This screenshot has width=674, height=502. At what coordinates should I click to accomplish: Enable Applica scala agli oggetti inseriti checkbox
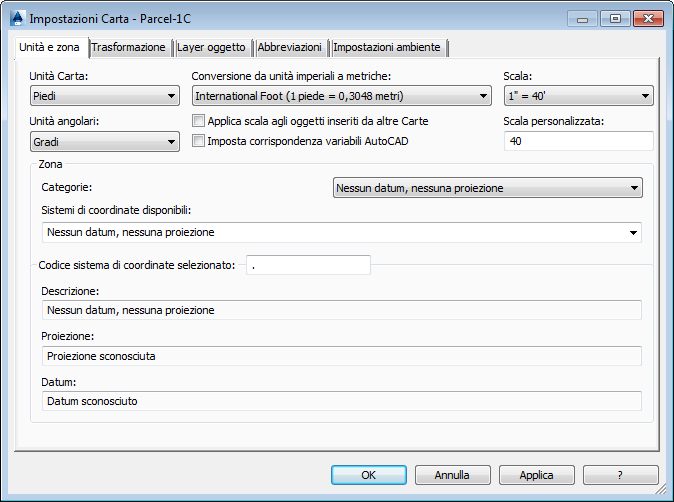(x=198, y=121)
